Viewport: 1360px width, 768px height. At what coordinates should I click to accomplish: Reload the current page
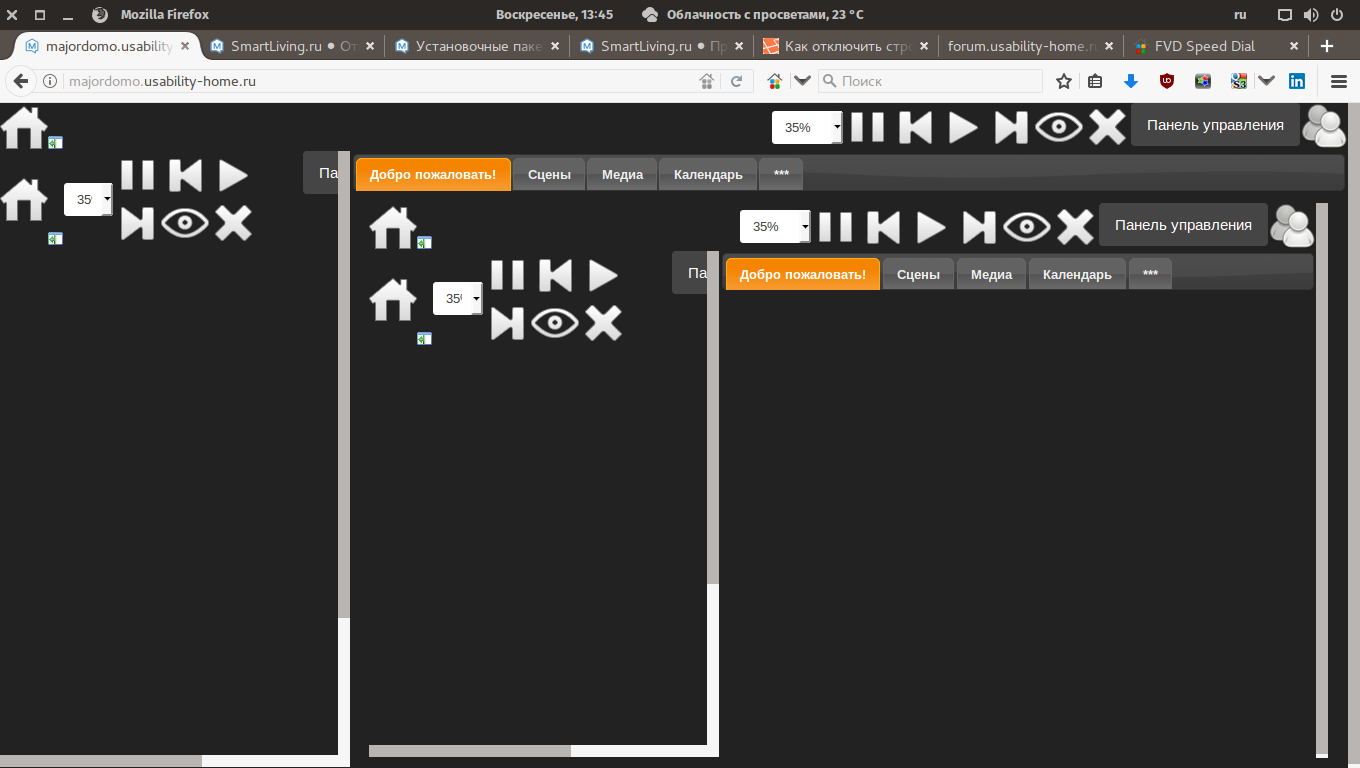point(737,81)
